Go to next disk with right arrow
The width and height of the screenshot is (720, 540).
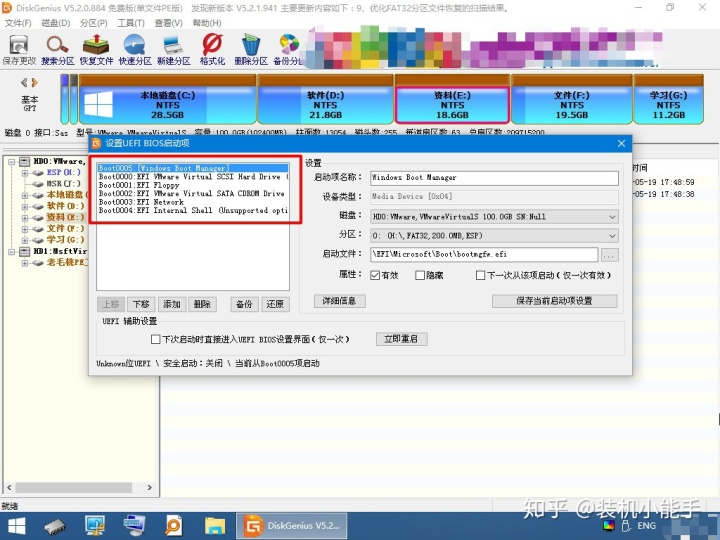[x=34, y=83]
